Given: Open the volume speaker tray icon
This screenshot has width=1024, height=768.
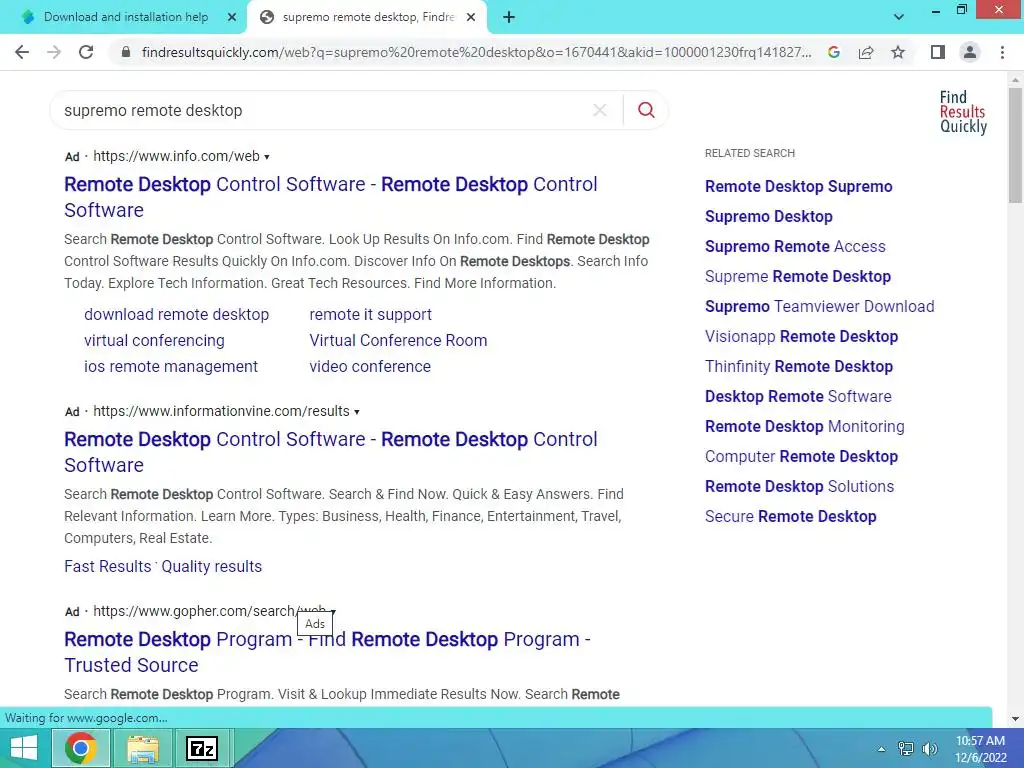Looking at the screenshot, I should tap(930, 749).
